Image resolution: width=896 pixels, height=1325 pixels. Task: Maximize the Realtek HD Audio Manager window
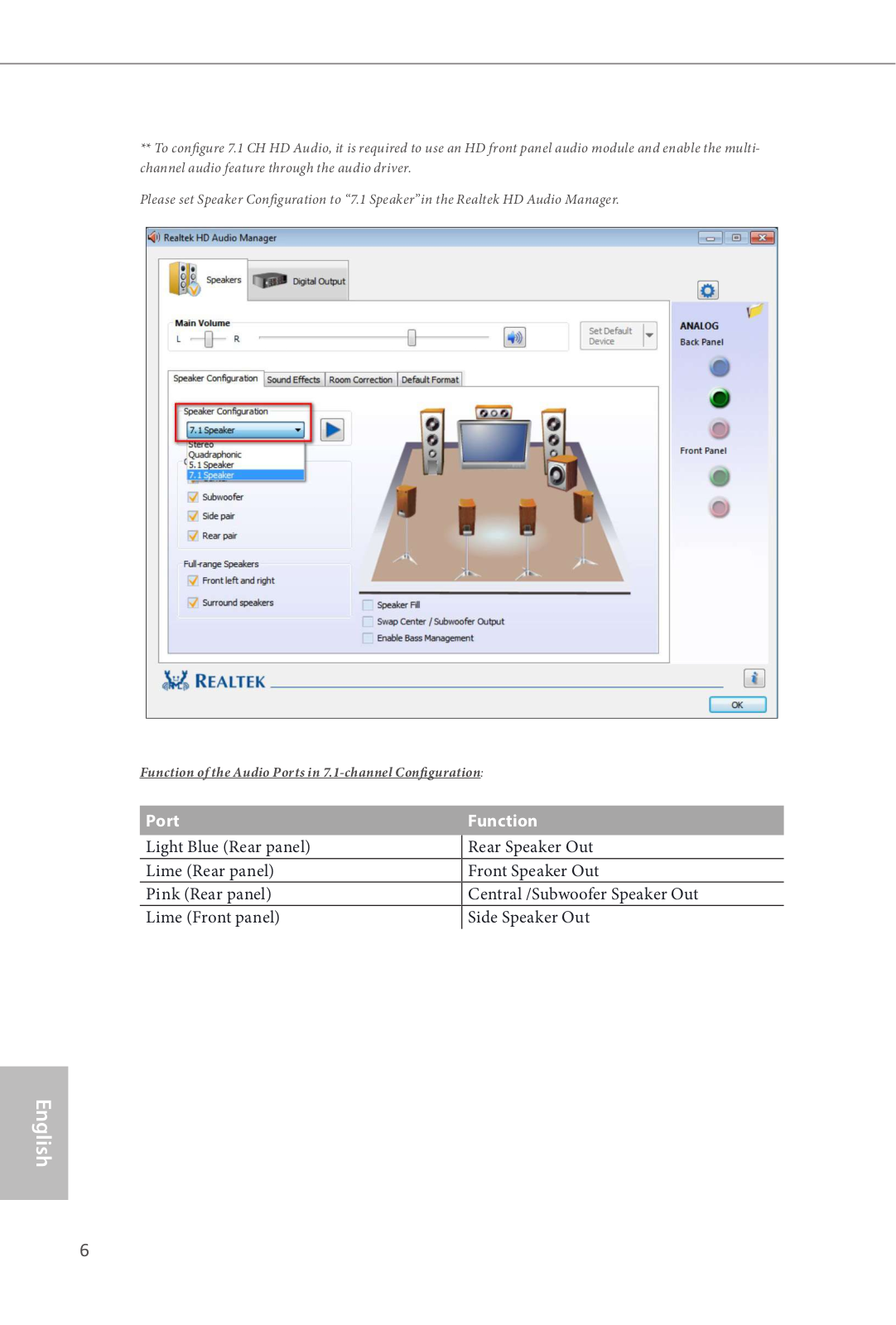(x=735, y=238)
